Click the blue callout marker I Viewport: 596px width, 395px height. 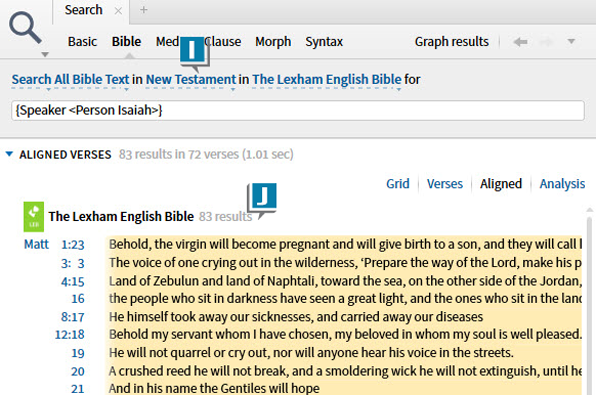tap(194, 53)
